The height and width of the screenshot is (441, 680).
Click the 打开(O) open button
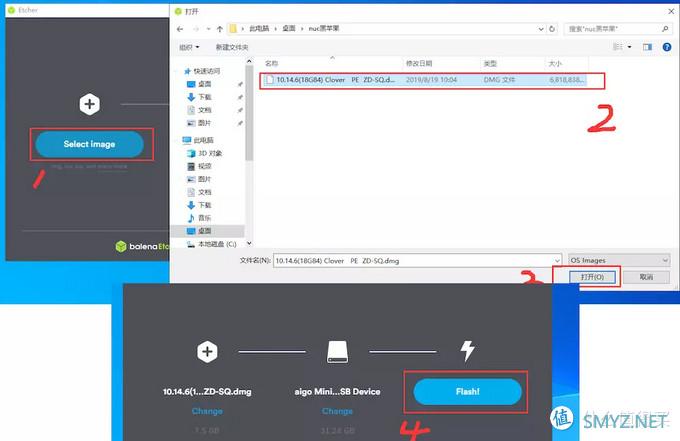[592, 277]
